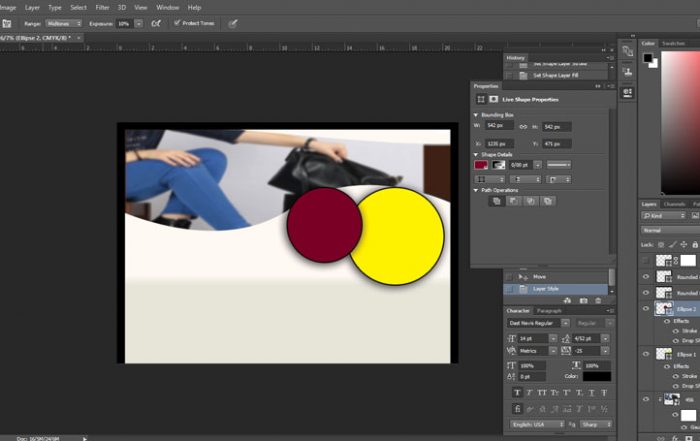Hide the Ellipse 2 layer
Viewport: 700px width, 441px height.
[x=646, y=308]
